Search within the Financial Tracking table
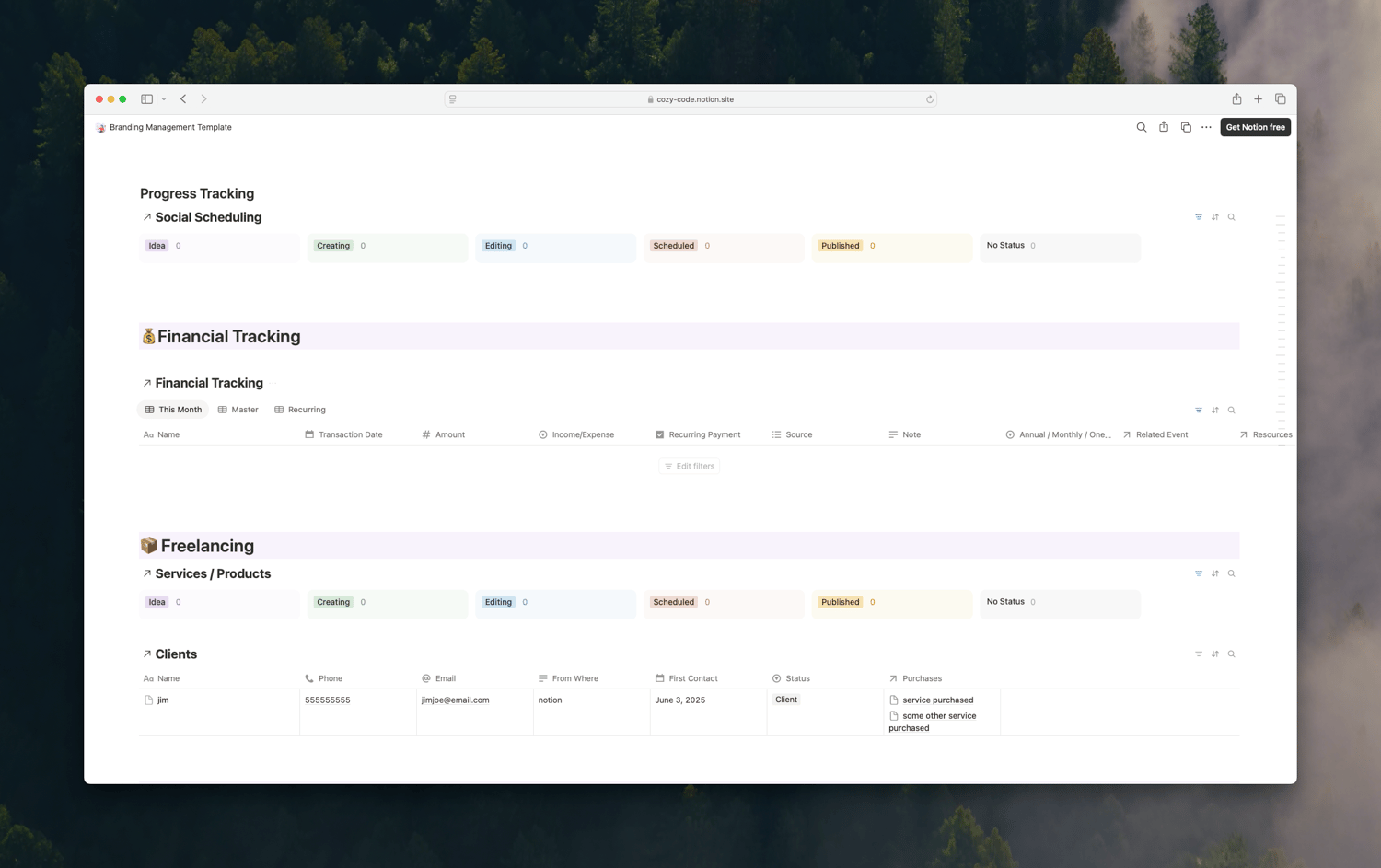This screenshot has width=1381, height=868. click(1232, 411)
